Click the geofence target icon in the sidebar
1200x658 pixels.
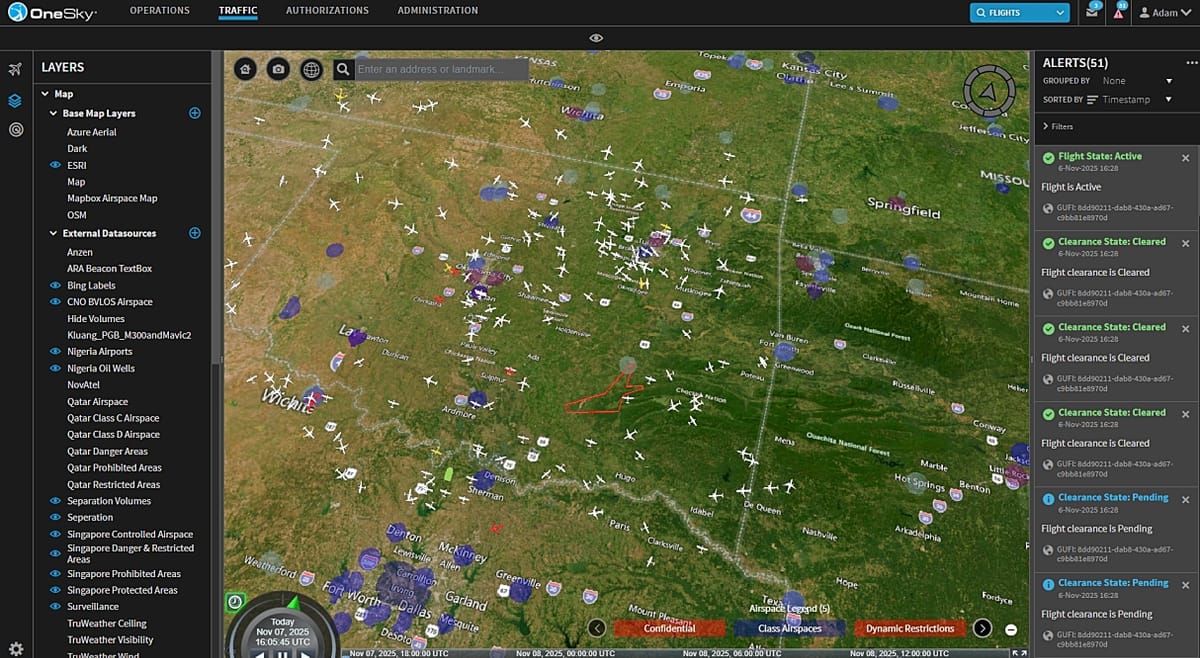coord(14,130)
